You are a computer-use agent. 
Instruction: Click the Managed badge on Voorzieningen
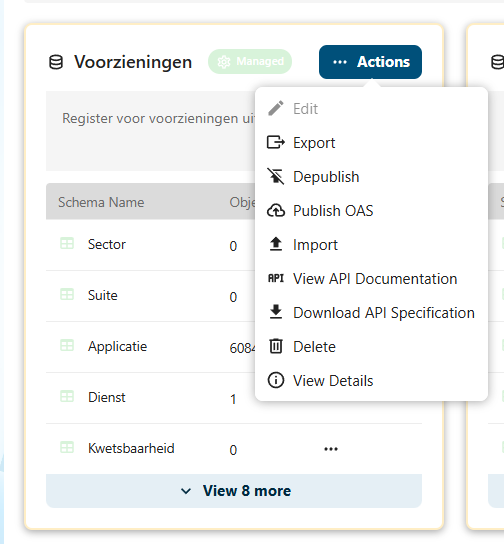coord(250,61)
